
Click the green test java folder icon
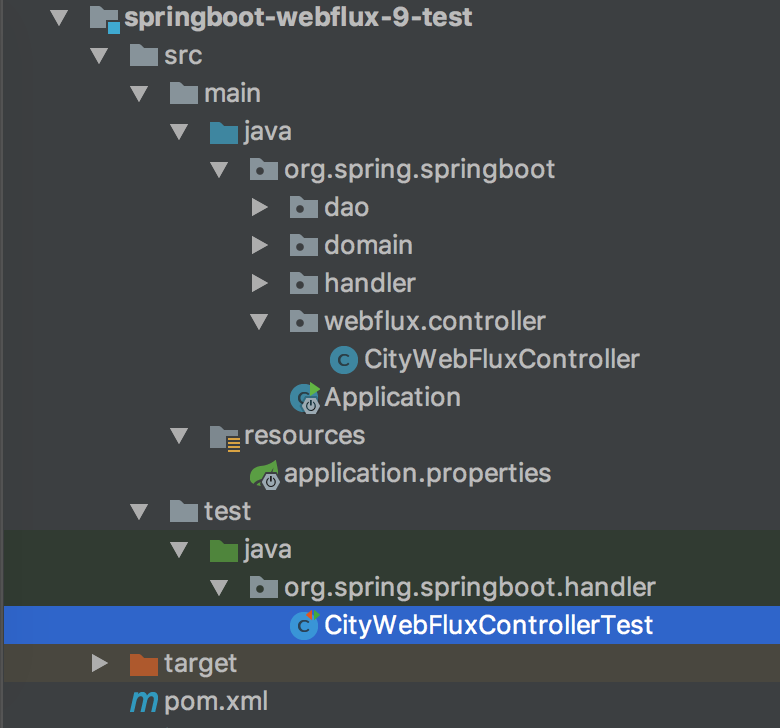224,549
